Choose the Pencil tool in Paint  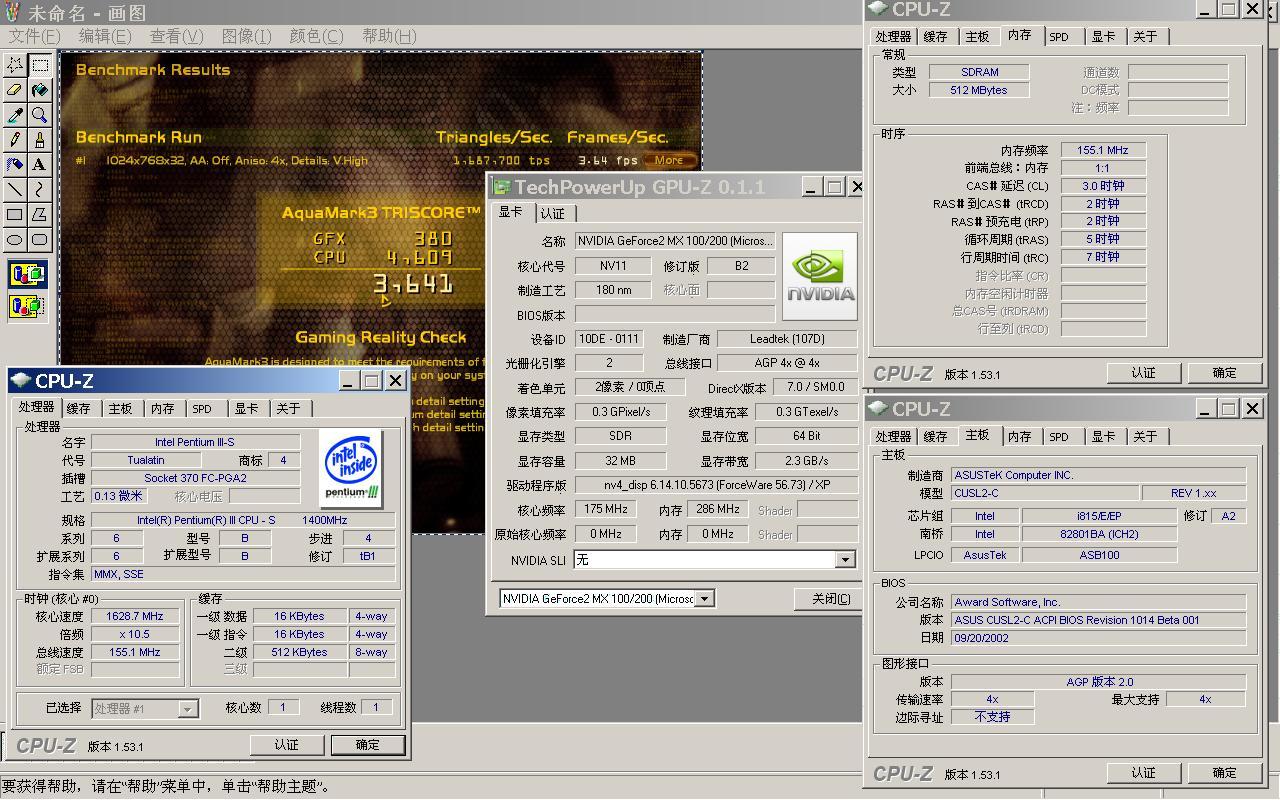click(x=15, y=140)
